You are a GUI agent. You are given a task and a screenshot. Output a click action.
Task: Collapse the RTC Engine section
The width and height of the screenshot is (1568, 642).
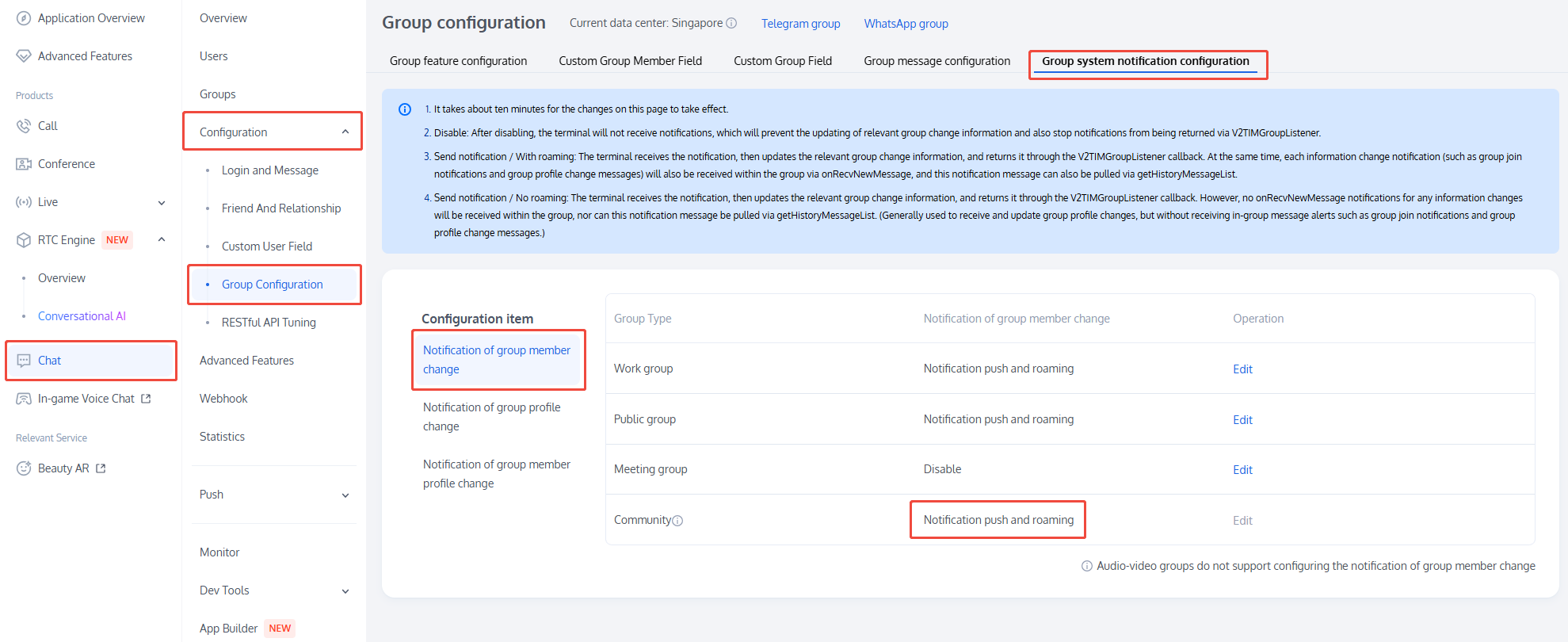[162, 239]
